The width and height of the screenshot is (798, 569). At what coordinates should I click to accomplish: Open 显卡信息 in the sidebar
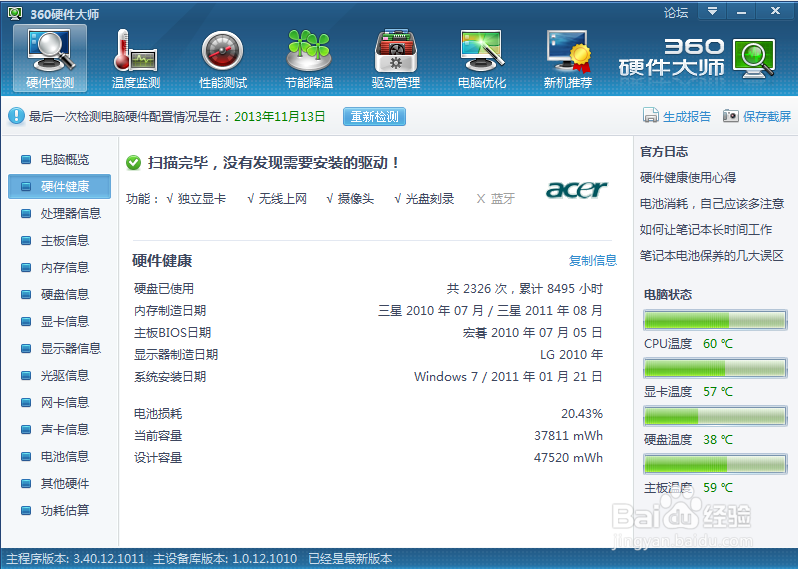[60, 321]
